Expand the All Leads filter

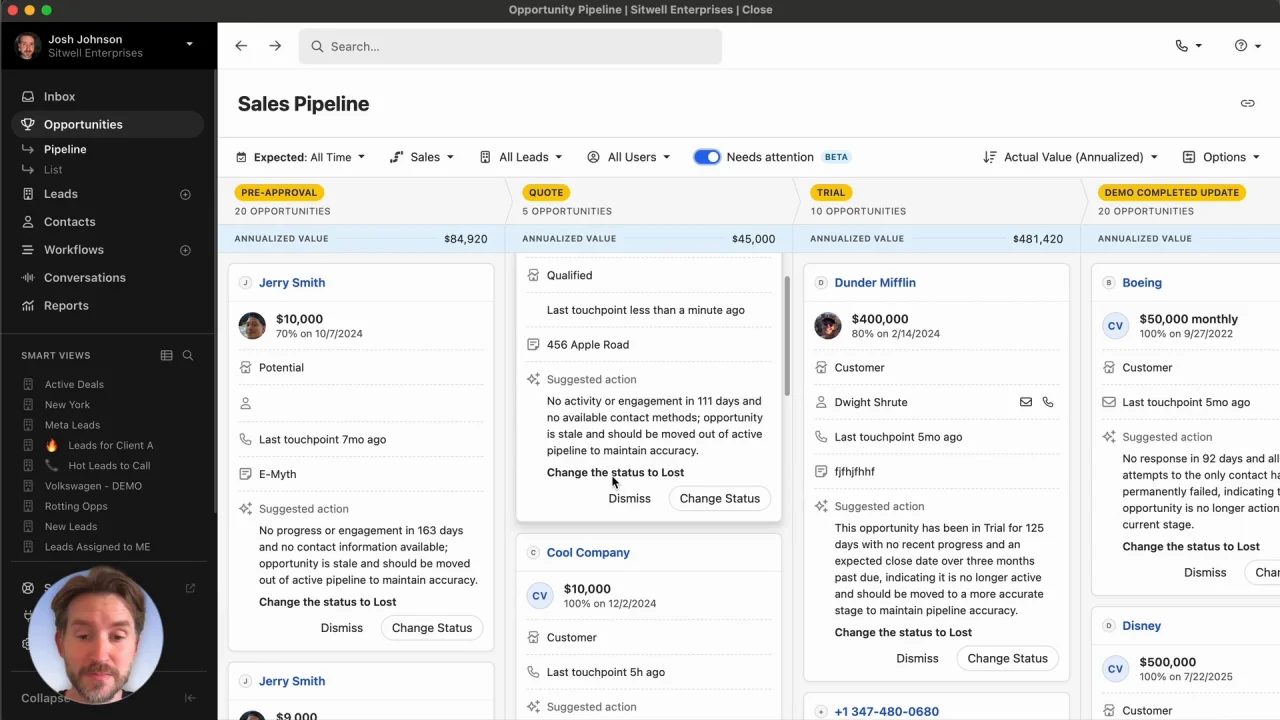pos(521,157)
